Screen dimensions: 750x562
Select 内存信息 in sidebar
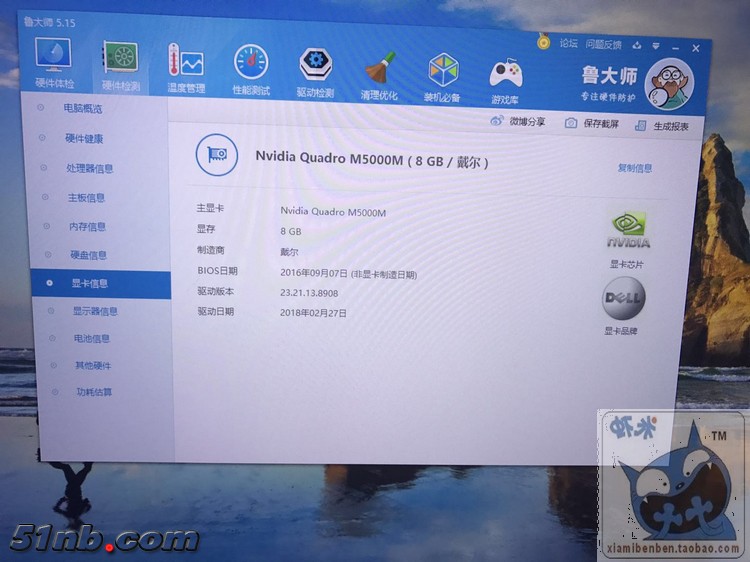pyautogui.click(x=88, y=227)
